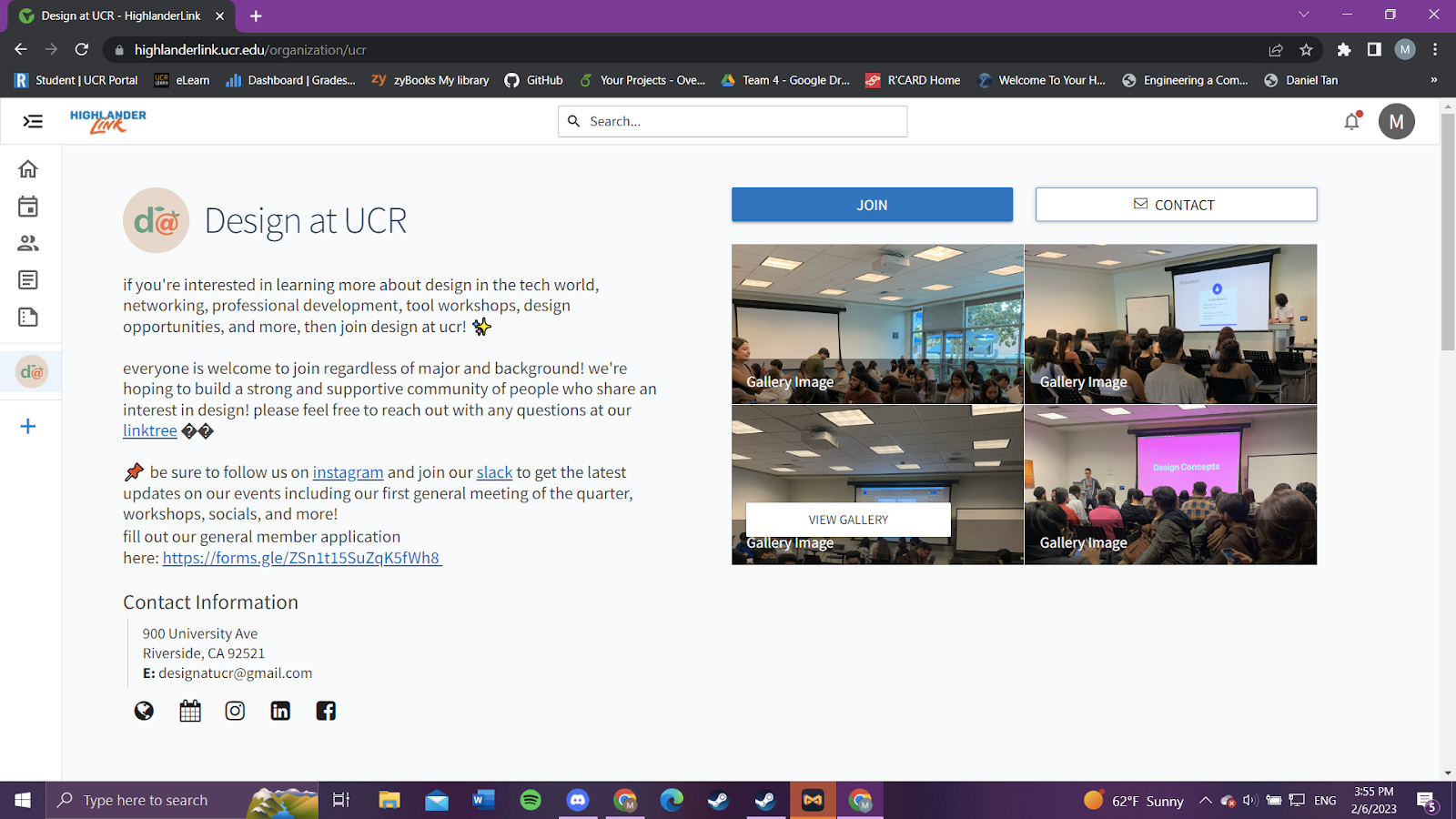Open News icon in sidebar
The image size is (1456, 819).
click(28, 280)
